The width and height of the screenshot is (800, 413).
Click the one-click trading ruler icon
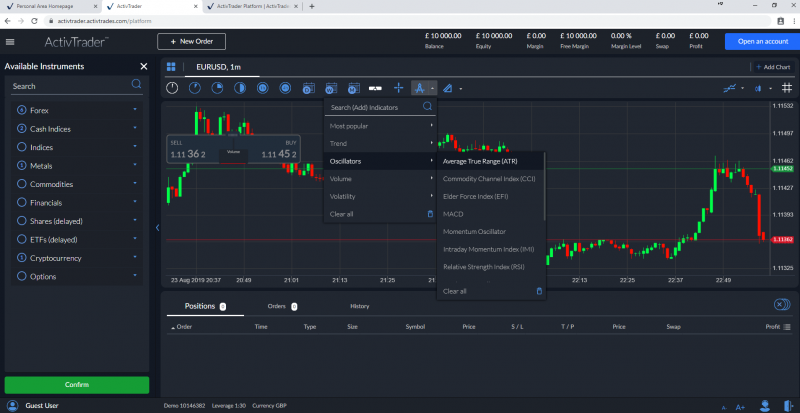click(x=376, y=88)
